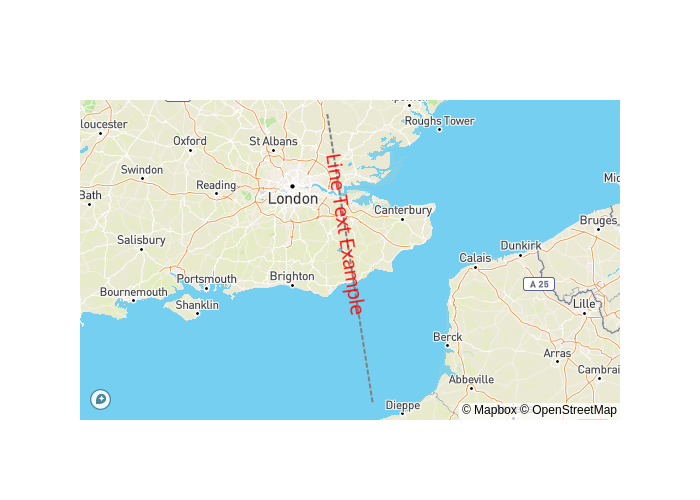This screenshot has width=700, height=500.
Task: Click the St Albans marker dot
Action: click(273, 150)
